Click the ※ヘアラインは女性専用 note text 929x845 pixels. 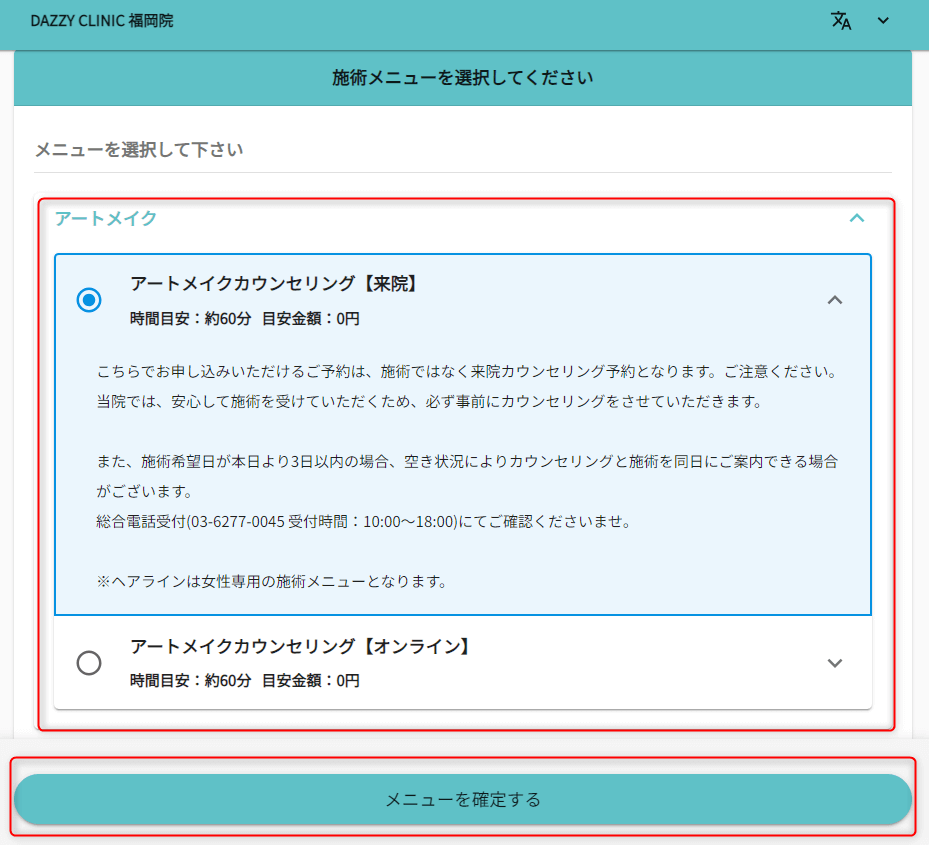click(271, 581)
